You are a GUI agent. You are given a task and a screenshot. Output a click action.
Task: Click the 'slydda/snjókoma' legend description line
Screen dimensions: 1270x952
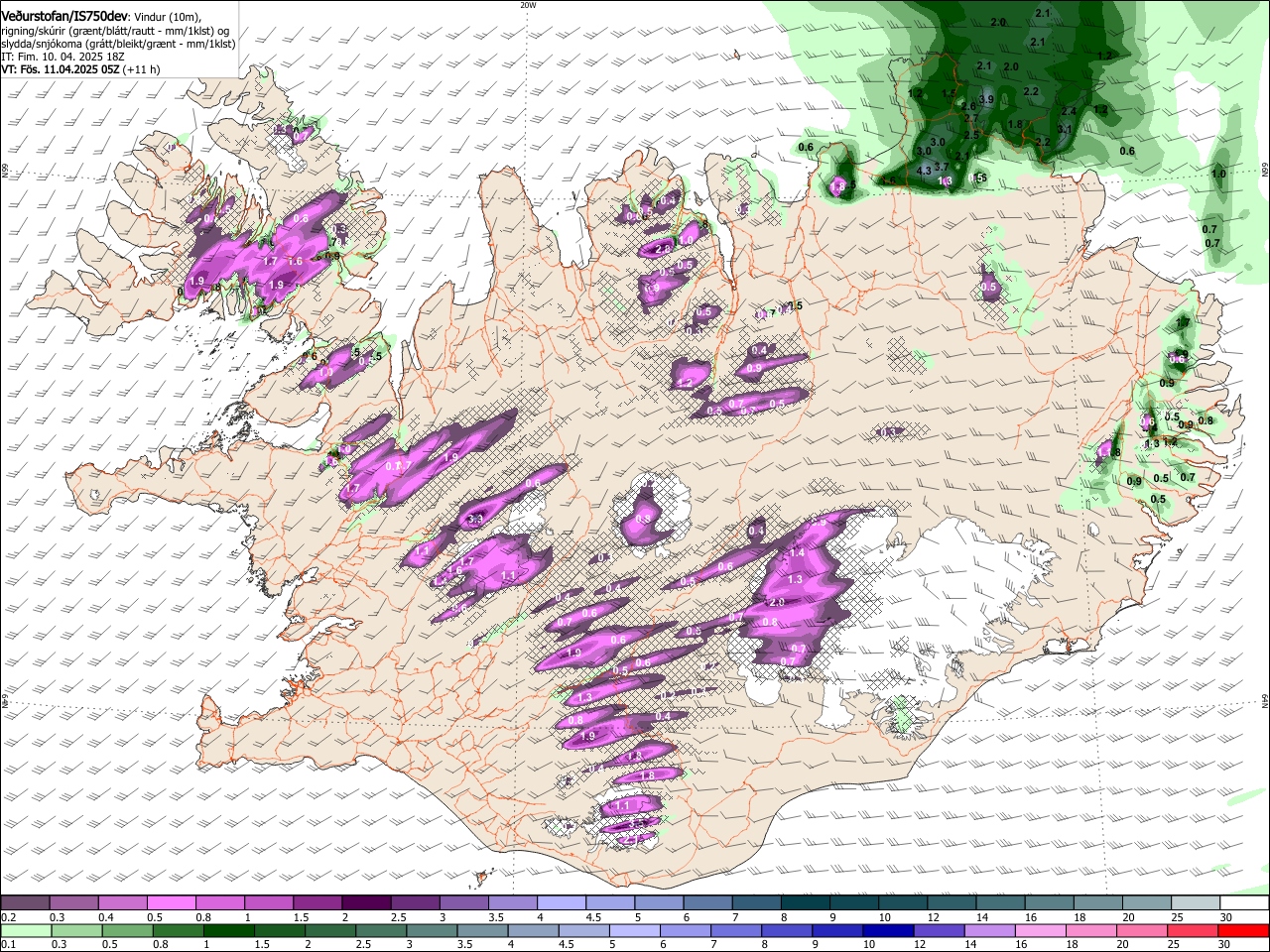tap(118, 44)
